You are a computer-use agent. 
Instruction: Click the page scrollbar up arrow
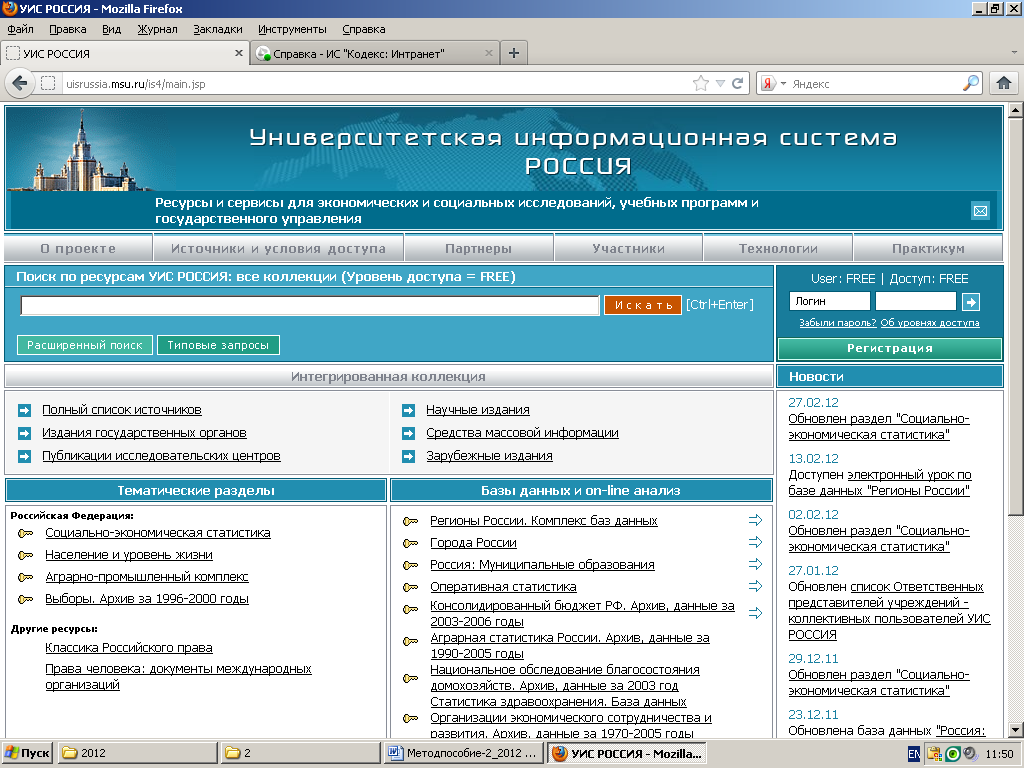(1016, 110)
